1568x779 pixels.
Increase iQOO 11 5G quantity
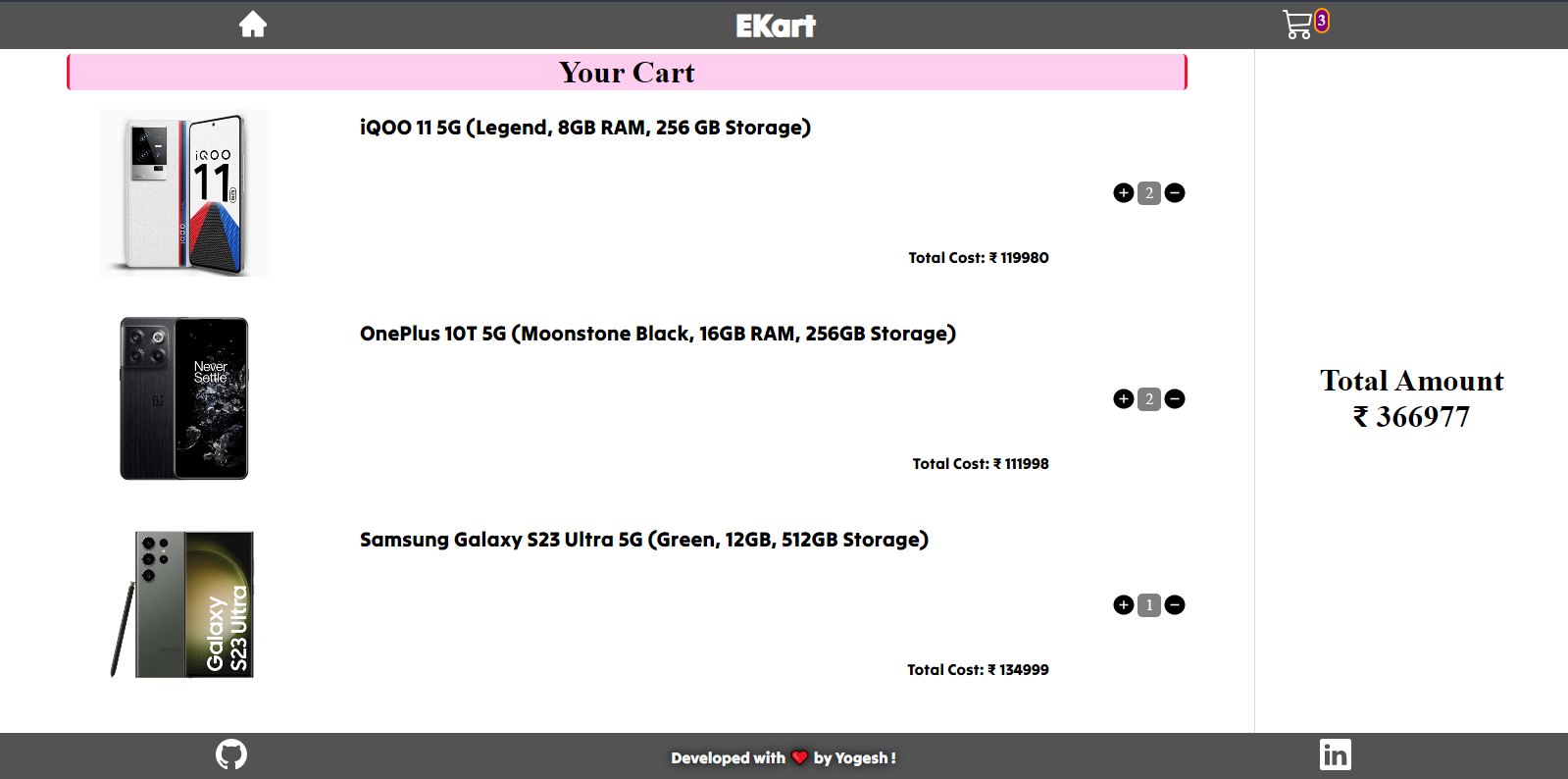pos(1124,193)
